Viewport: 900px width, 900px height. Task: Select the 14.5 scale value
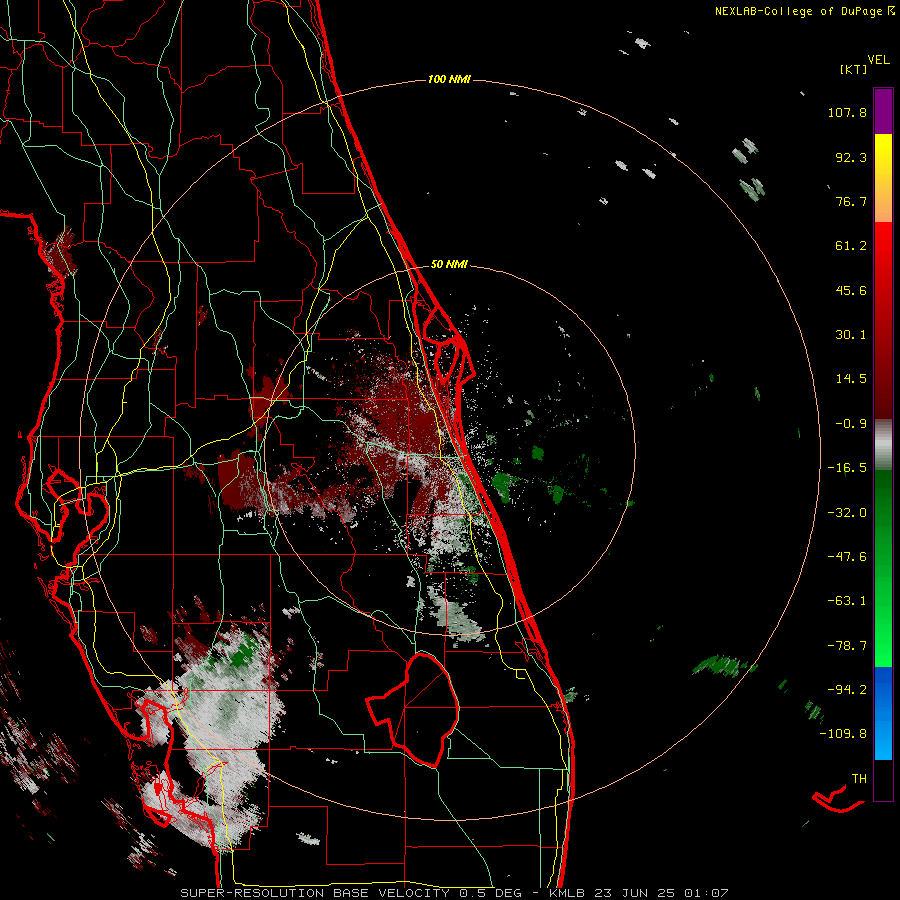click(851, 379)
